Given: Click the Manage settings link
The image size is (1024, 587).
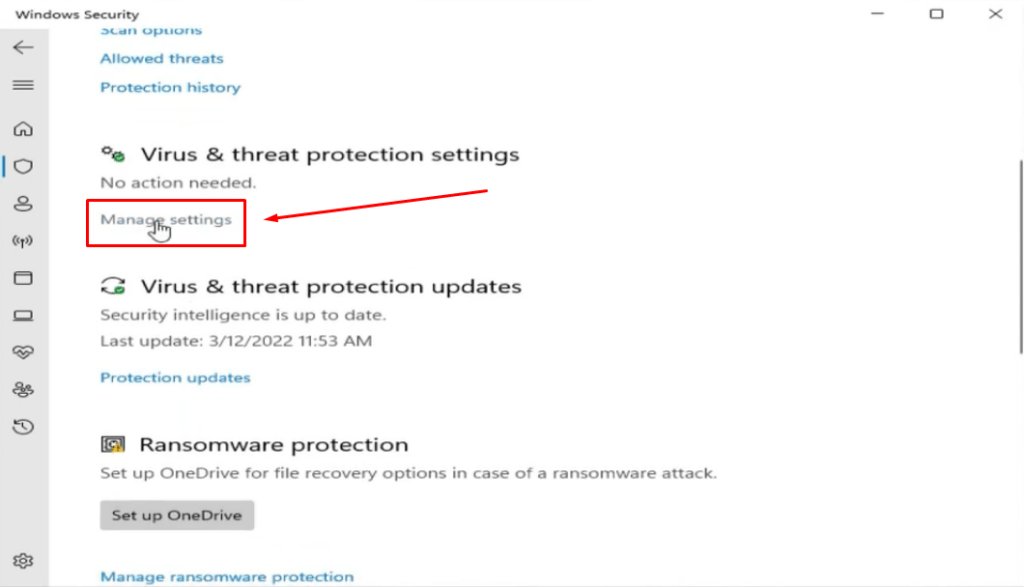Looking at the screenshot, I should pos(166,219).
